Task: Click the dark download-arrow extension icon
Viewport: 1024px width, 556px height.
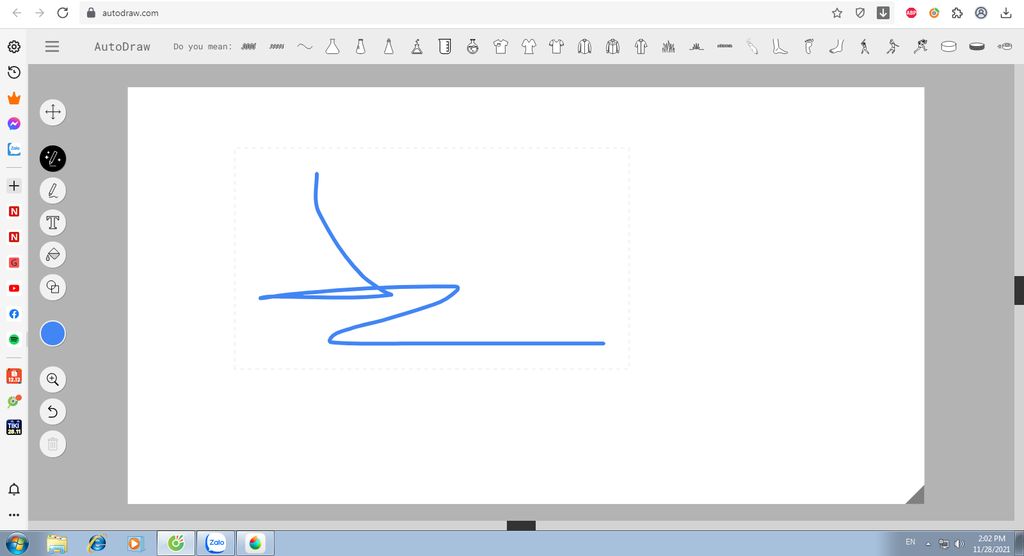Action: click(883, 12)
